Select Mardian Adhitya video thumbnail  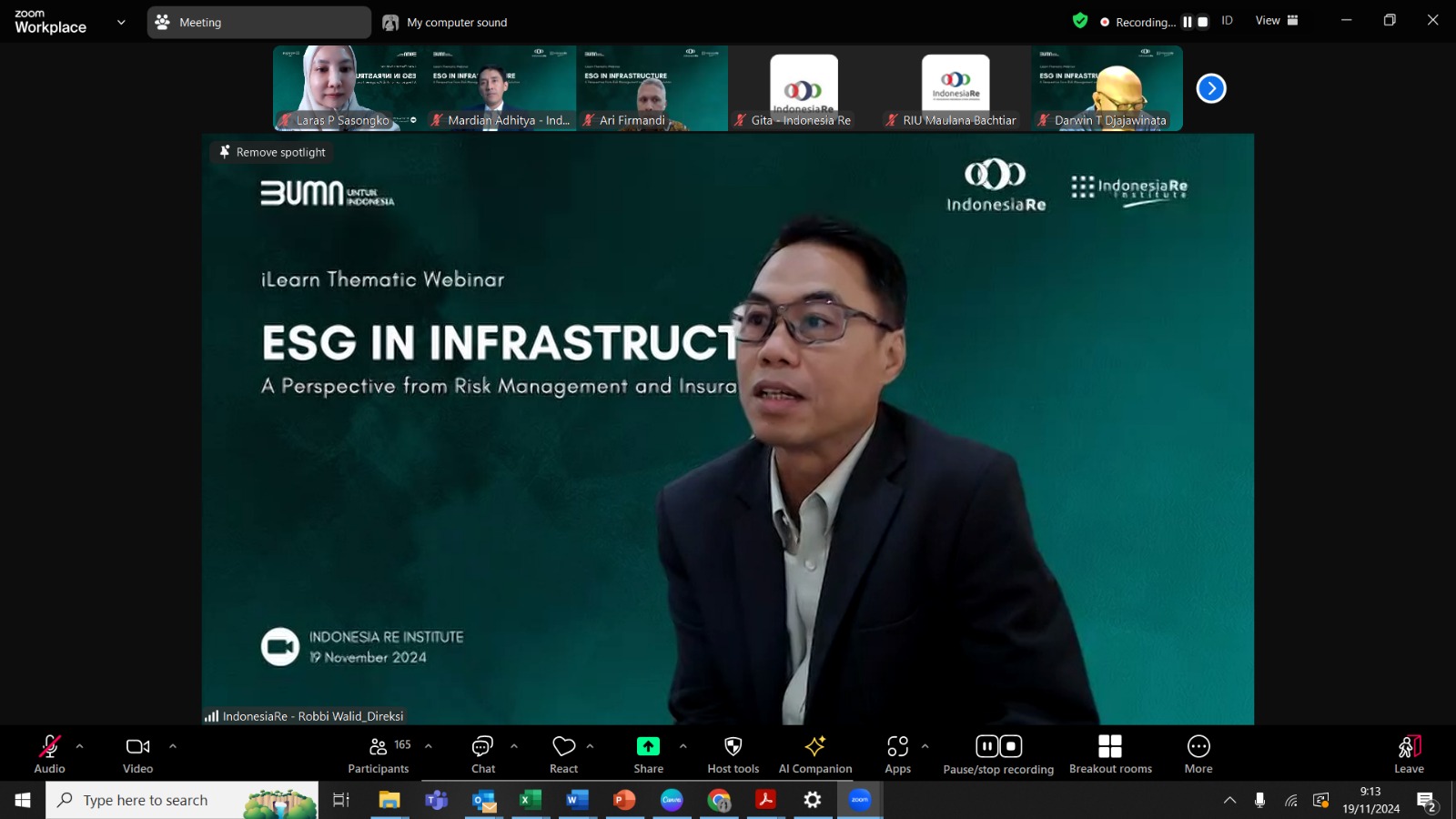tap(500, 88)
